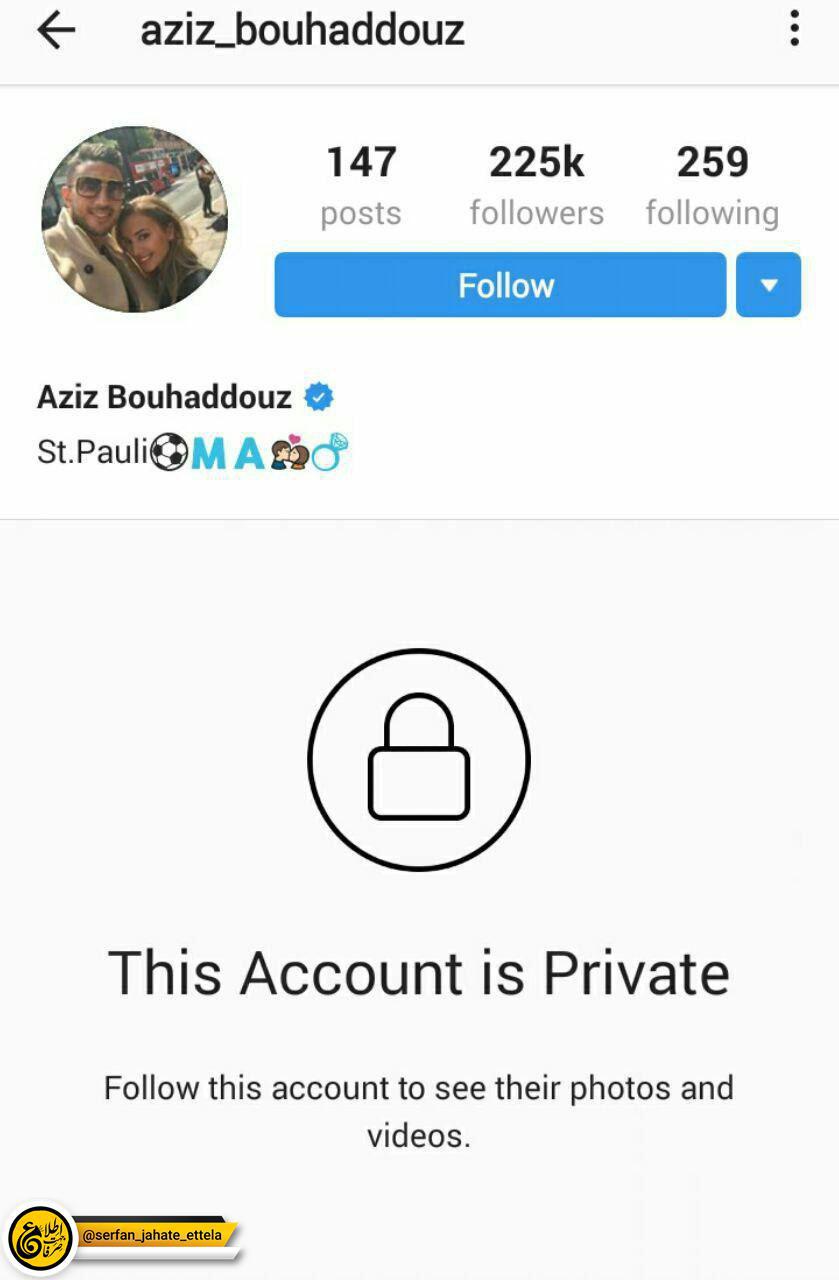
Task: Click the soccer ball emoji in bio
Action: 169,453
